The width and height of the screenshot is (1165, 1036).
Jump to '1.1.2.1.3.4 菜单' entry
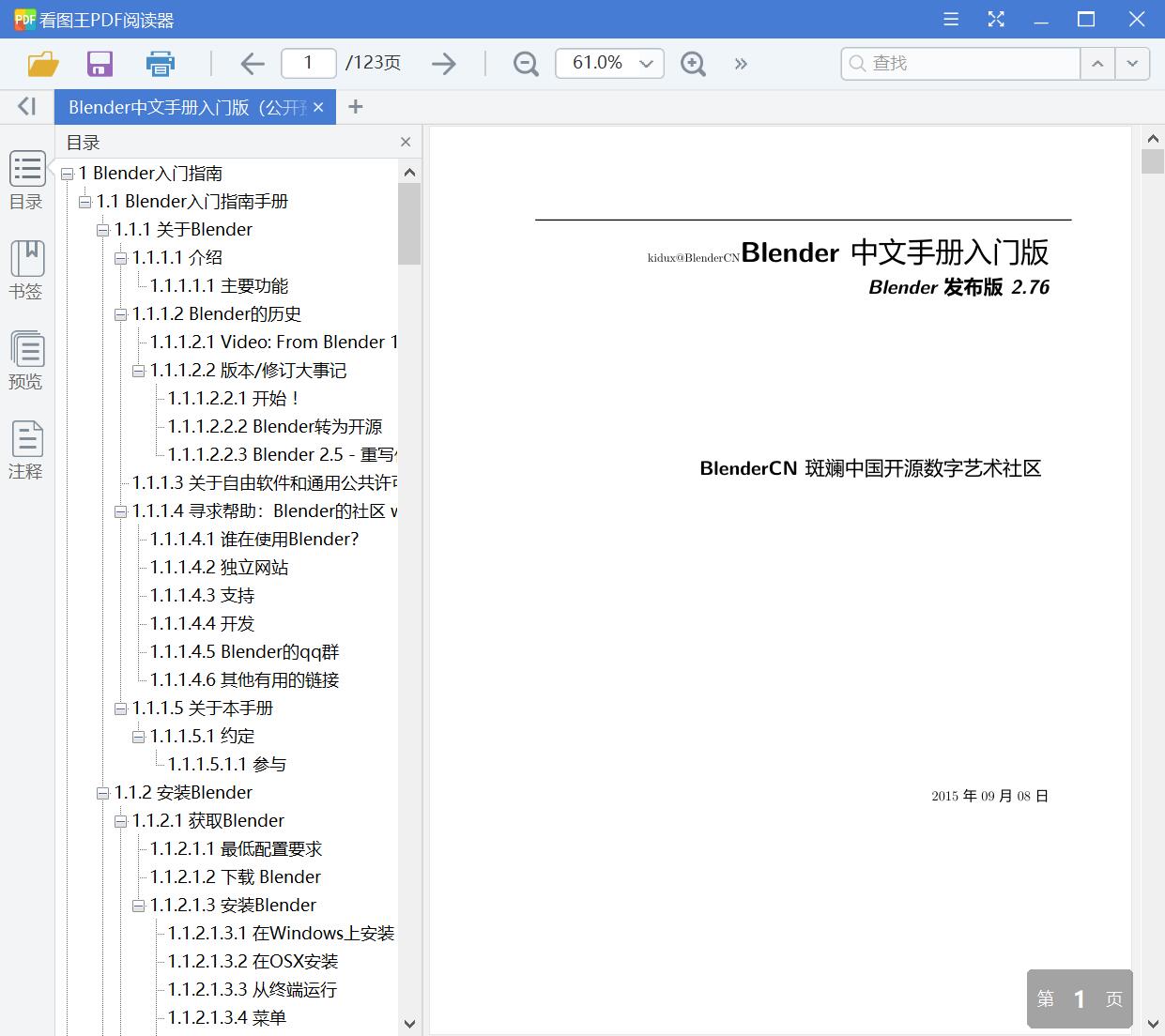[227, 1017]
